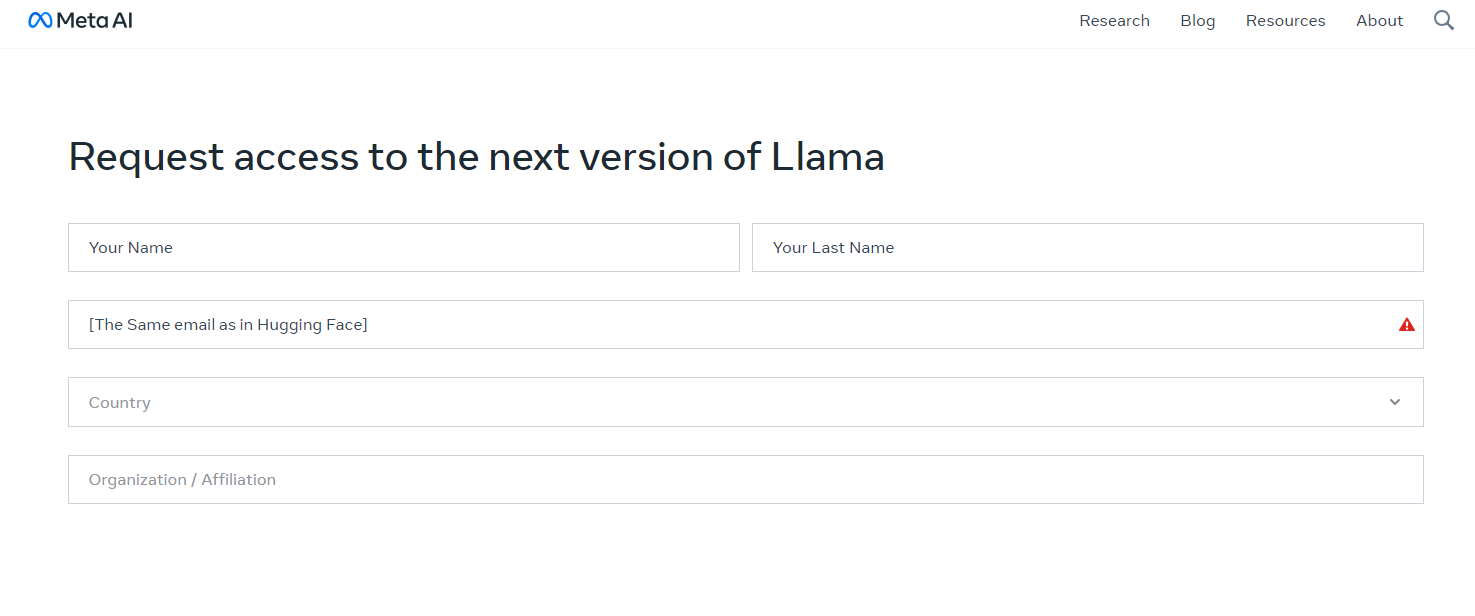Click the alert icon beside the email field
1475x616 pixels.
tap(1406, 324)
